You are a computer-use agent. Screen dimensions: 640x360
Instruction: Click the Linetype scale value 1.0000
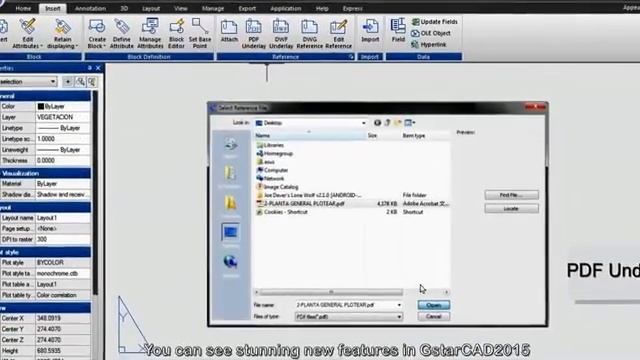point(63,139)
